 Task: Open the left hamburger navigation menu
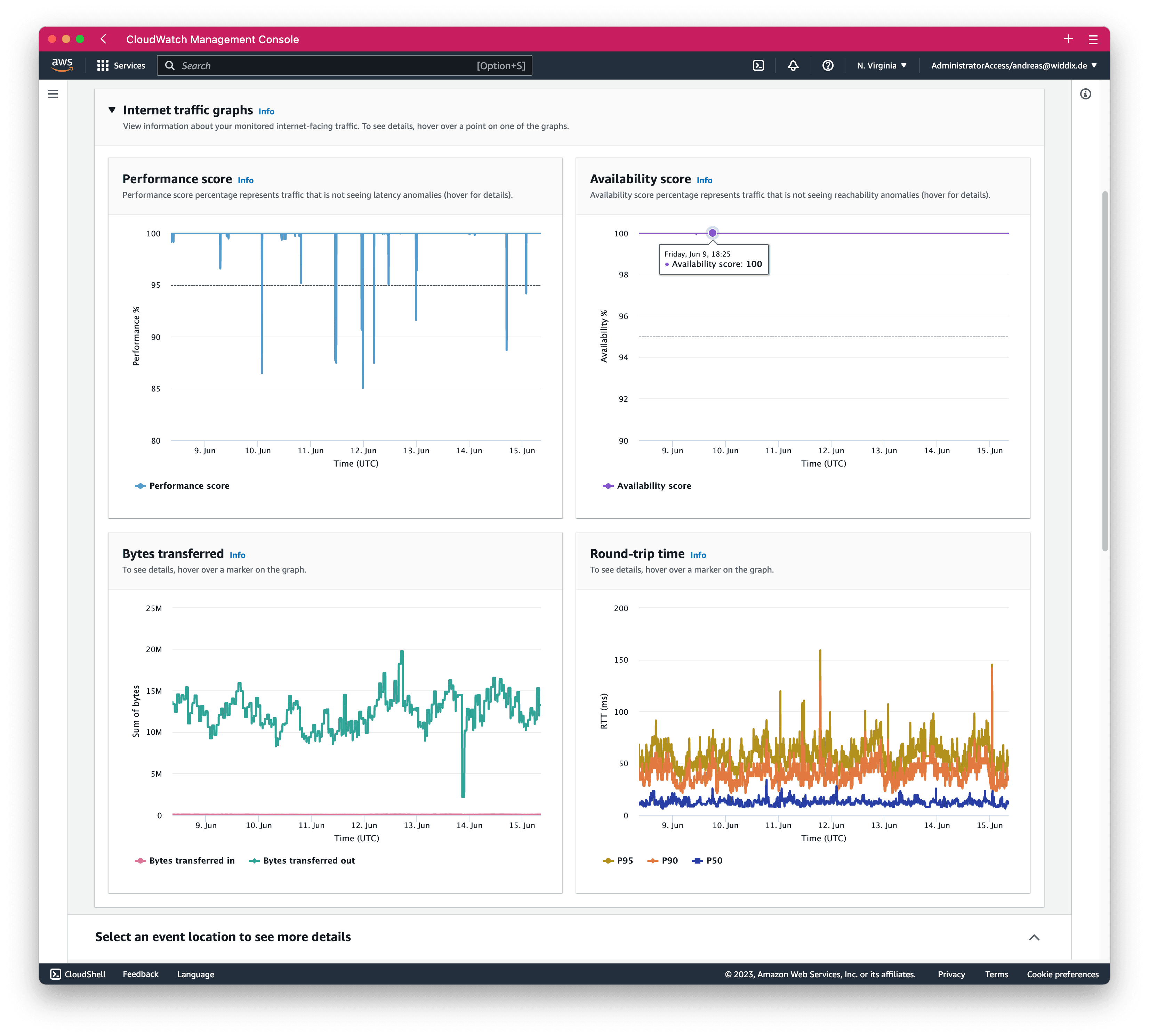(53, 94)
